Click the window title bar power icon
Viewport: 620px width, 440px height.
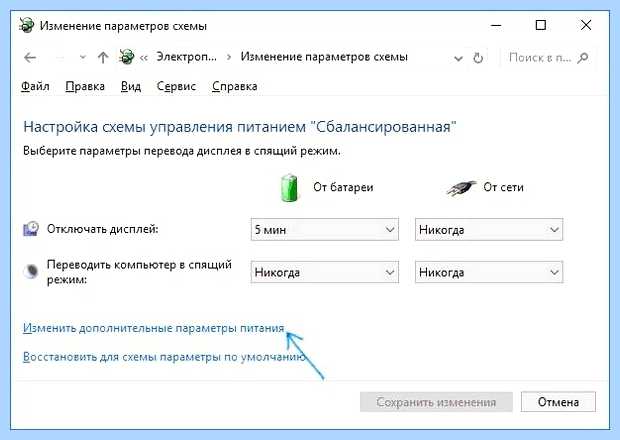pyautogui.click(x=27, y=26)
